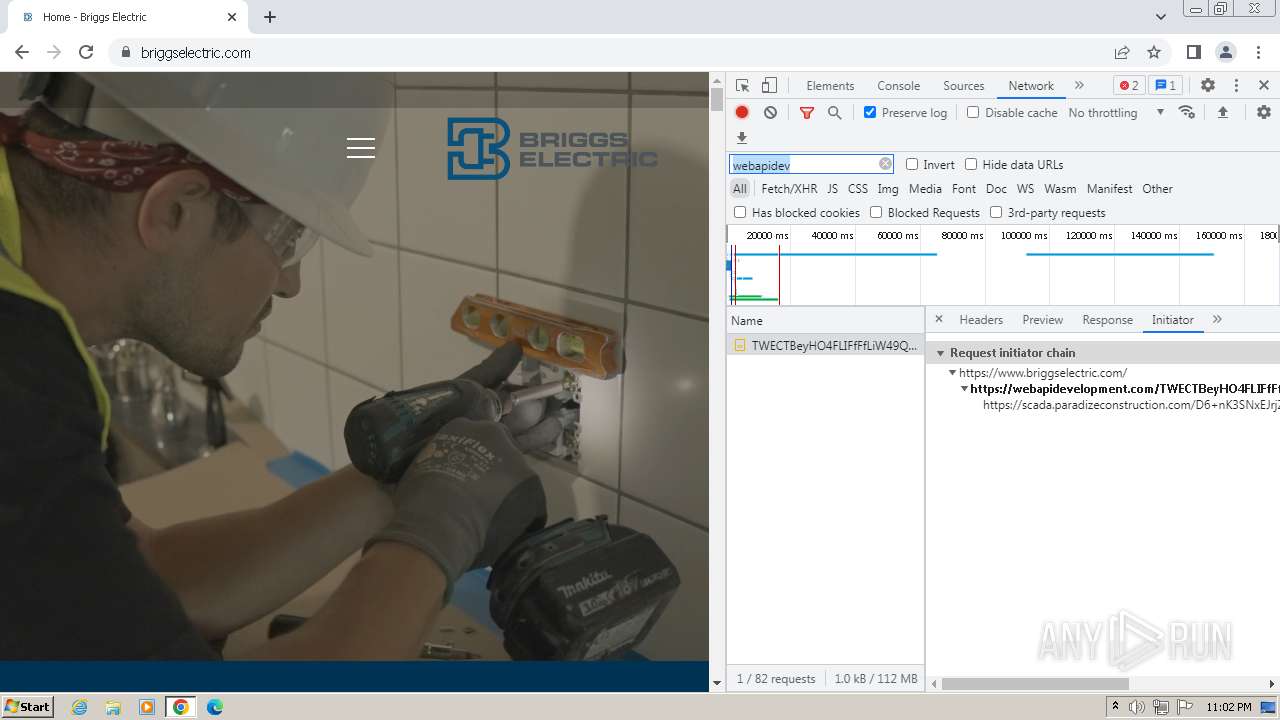
Task: Toggle the browser side panel icon
Action: [x=1194, y=52]
